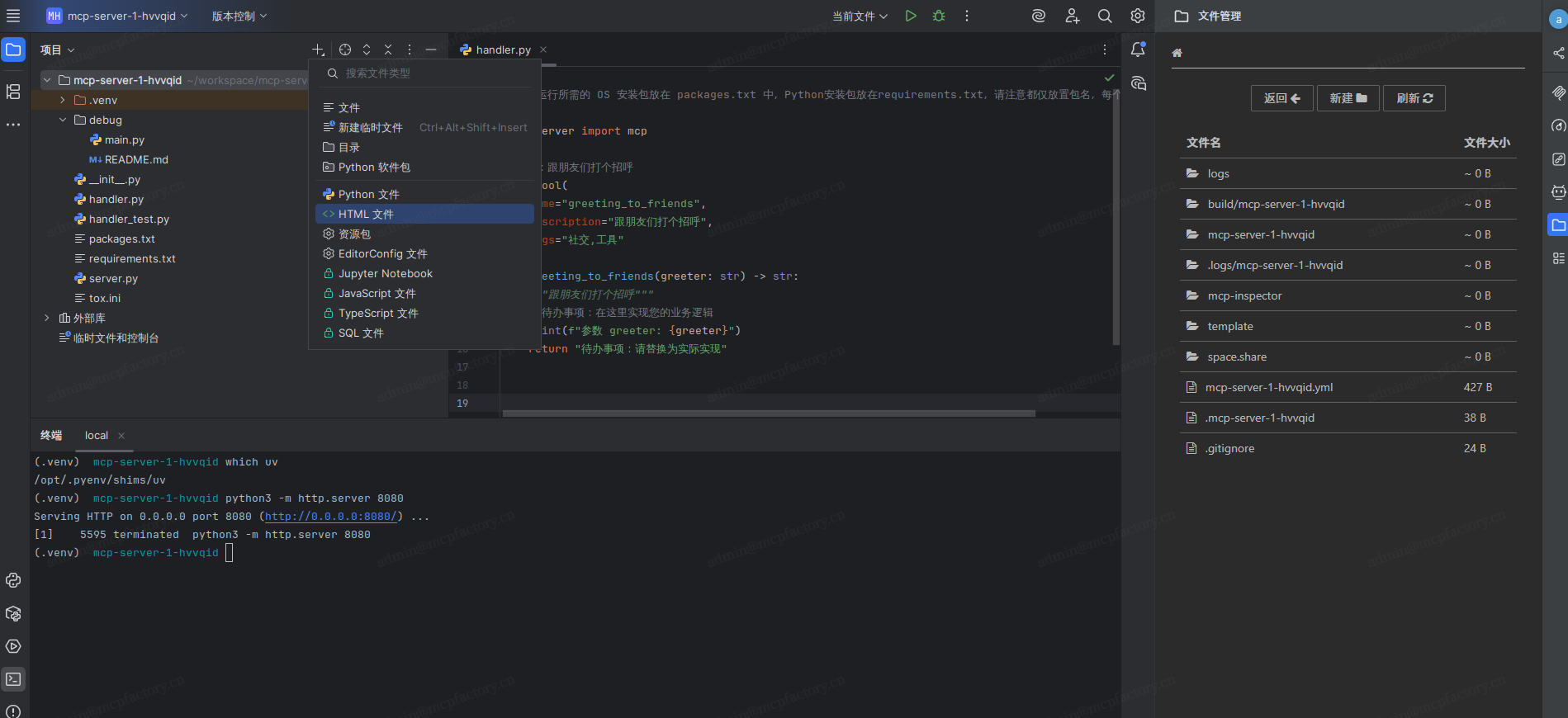Open the notifications bell icon
Screen dimensions: 1568x718
pos(1138,50)
